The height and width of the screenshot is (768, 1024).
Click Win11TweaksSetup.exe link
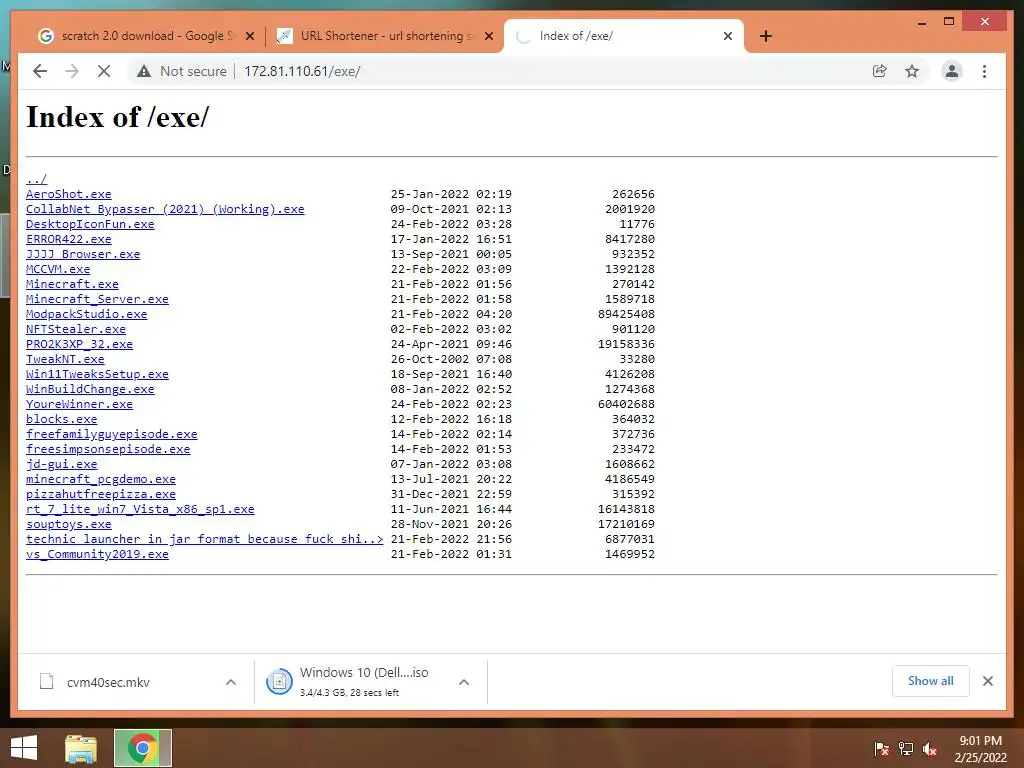[97, 374]
